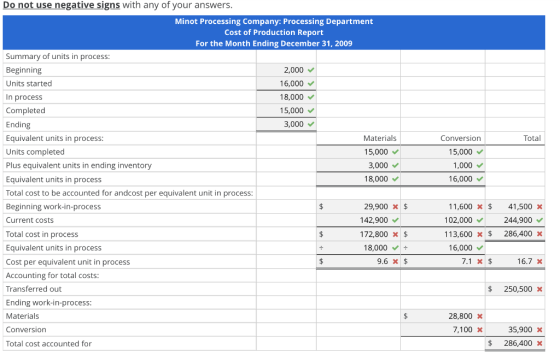
Task: Click green check beside Completed 15,000 units
Action: tap(311, 111)
